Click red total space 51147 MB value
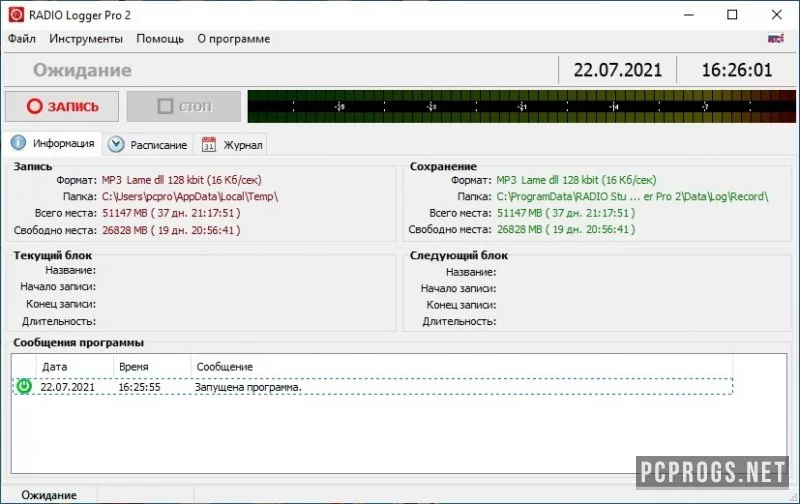 coord(171,213)
